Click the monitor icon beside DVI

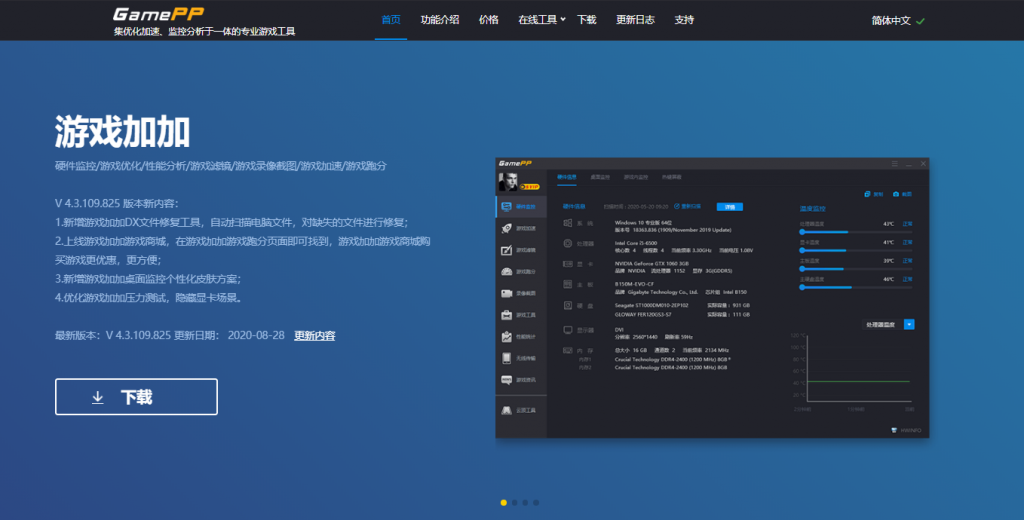(x=568, y=330)
